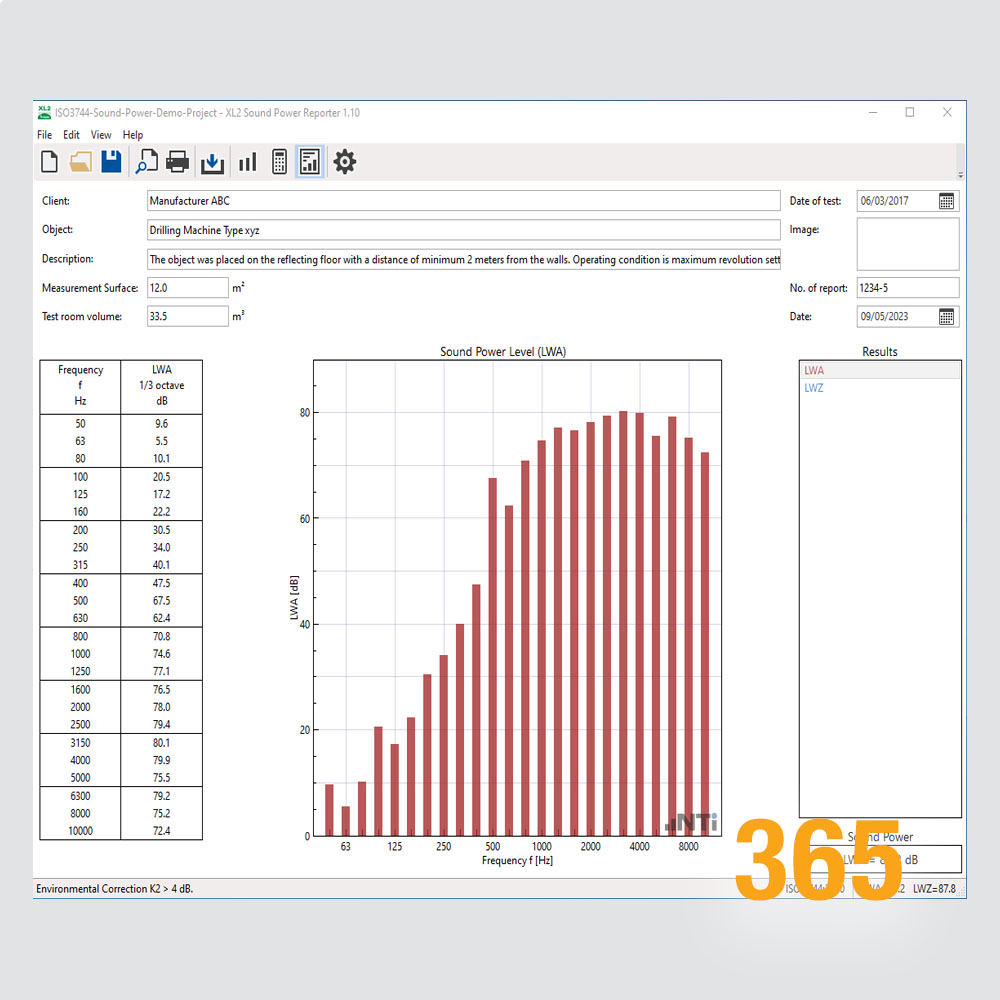Select LWZ in the Results list
This screenshot has height=1000, width=1000.
pos(813,386)
